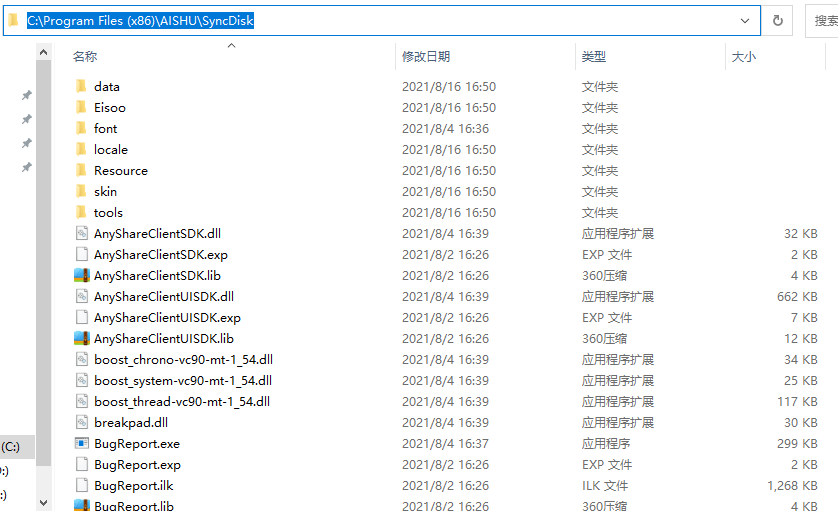The image size is (838, 523).
Task: Select the AnyShareClientSDK.exp file name
Action: (x=161, y=255)
